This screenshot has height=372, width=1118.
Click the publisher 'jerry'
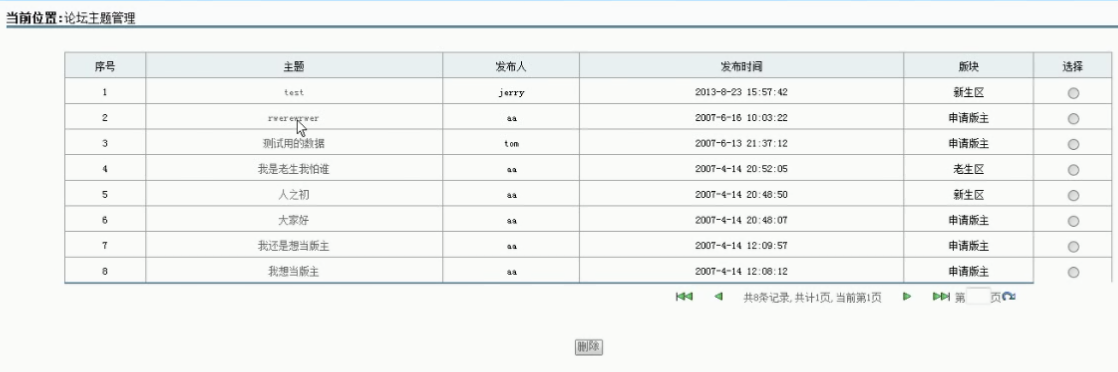point(511,93)
